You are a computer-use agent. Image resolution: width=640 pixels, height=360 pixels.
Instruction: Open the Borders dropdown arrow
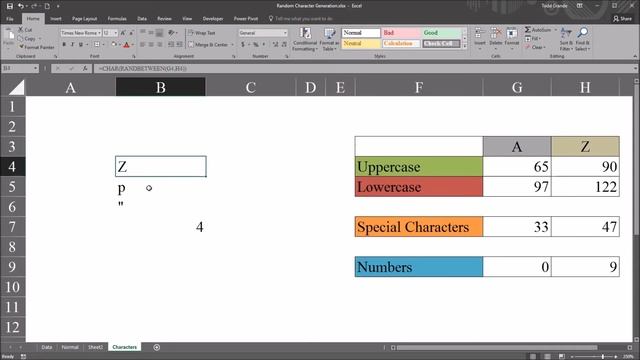pyautogui.click(x=103, y=44)
